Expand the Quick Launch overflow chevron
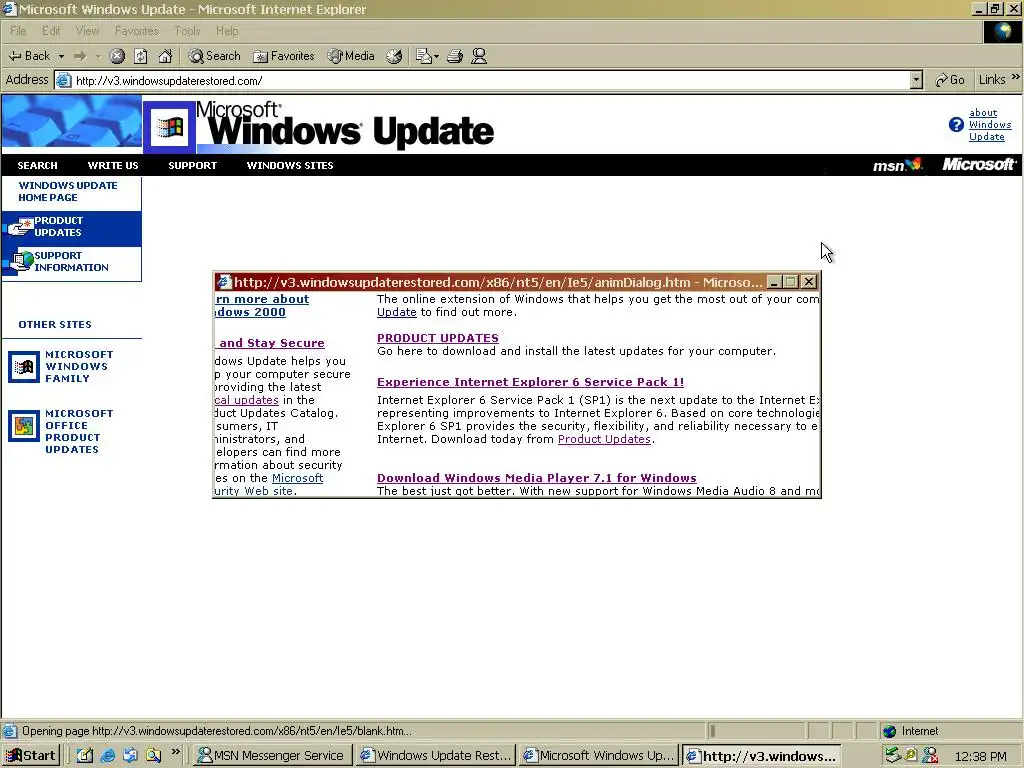Image resolution: width=1024 pixels, height=768 pixels. tap(176, 752)
